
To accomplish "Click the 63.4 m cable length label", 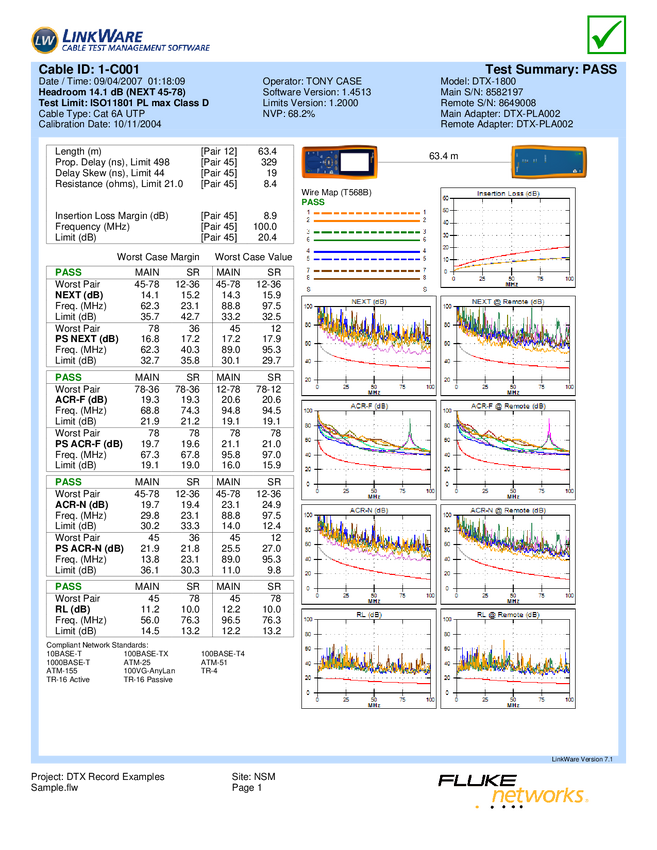I will (x=443, y=156).
